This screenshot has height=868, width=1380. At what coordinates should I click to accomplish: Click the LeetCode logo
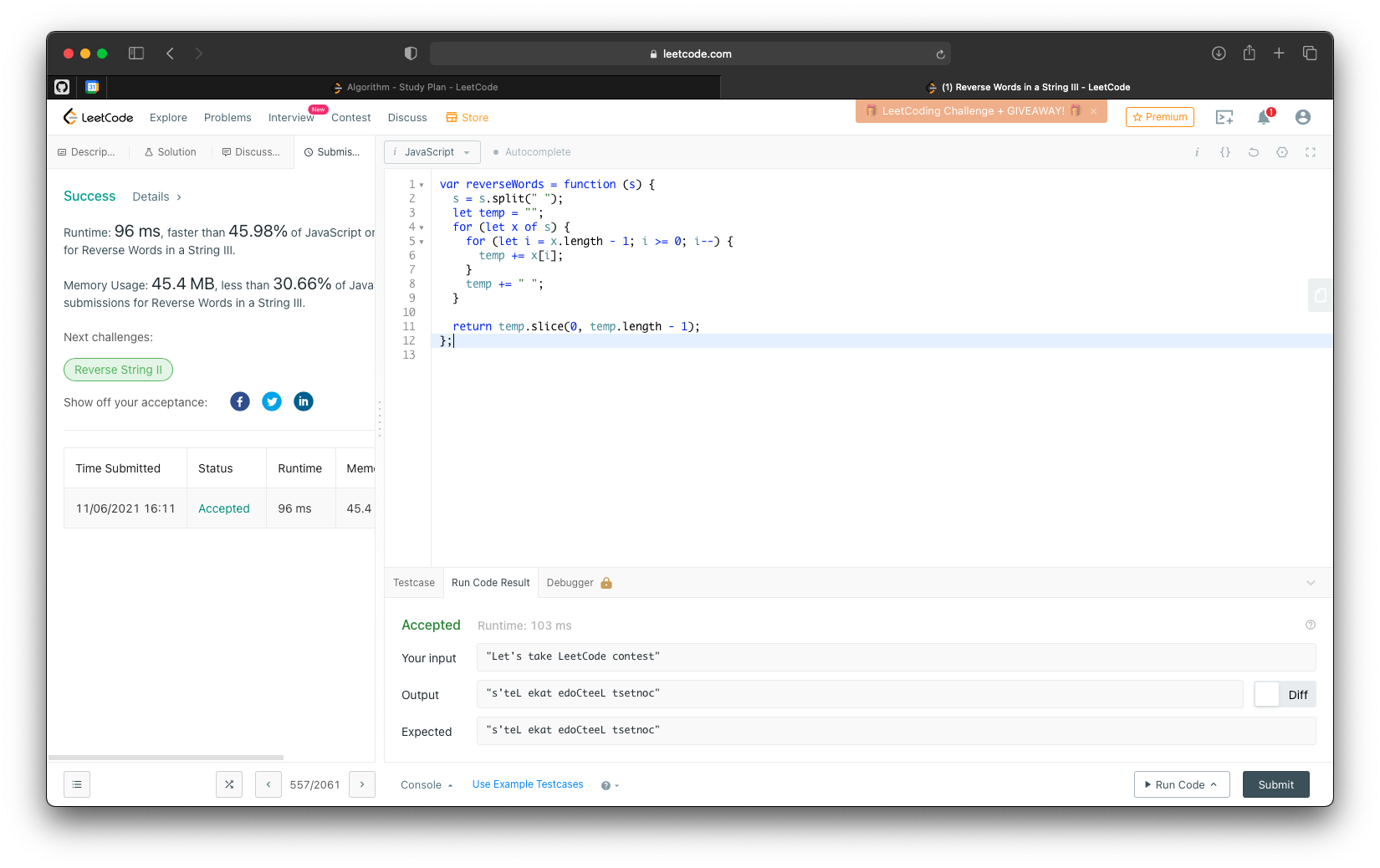pos(99,117)
